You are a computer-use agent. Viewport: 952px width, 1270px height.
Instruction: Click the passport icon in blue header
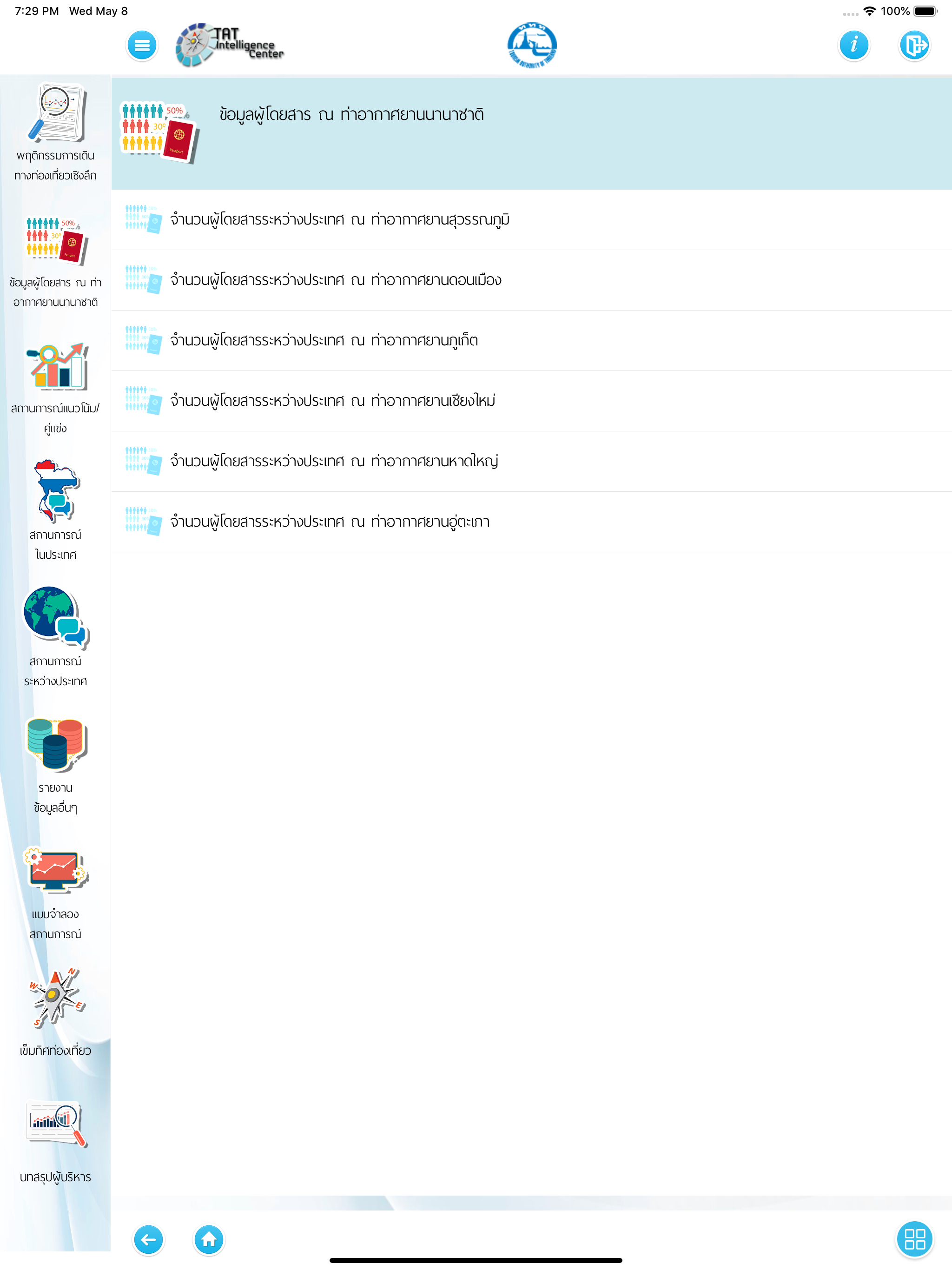coord(159,132)
